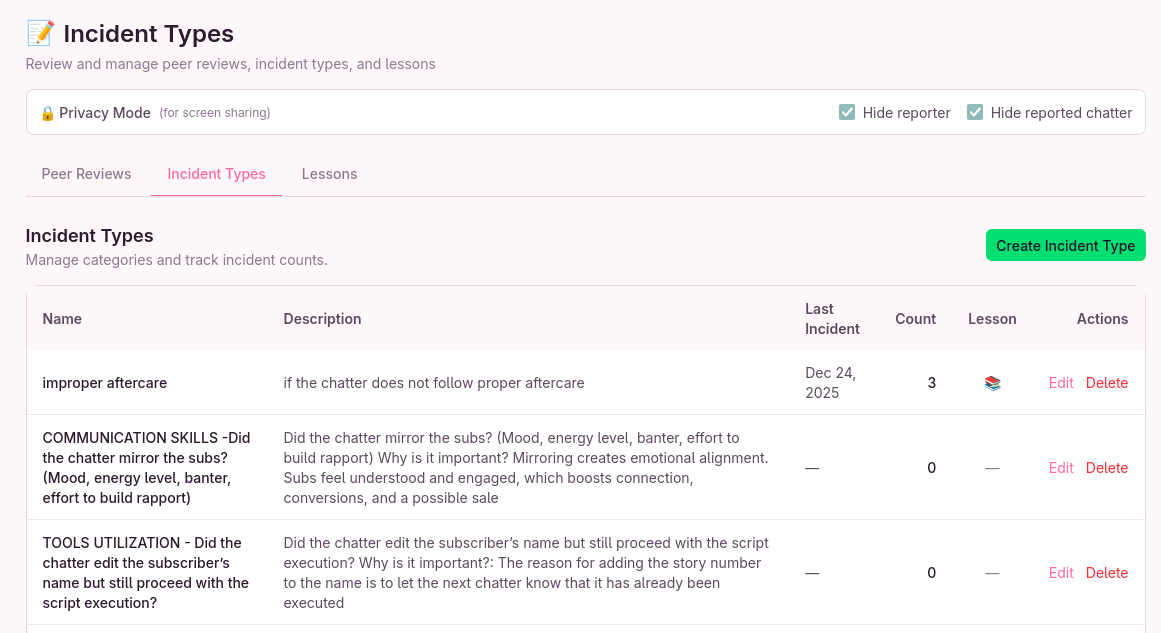Click the Count column header
The image size is (1161, 633).
(915, 319)
